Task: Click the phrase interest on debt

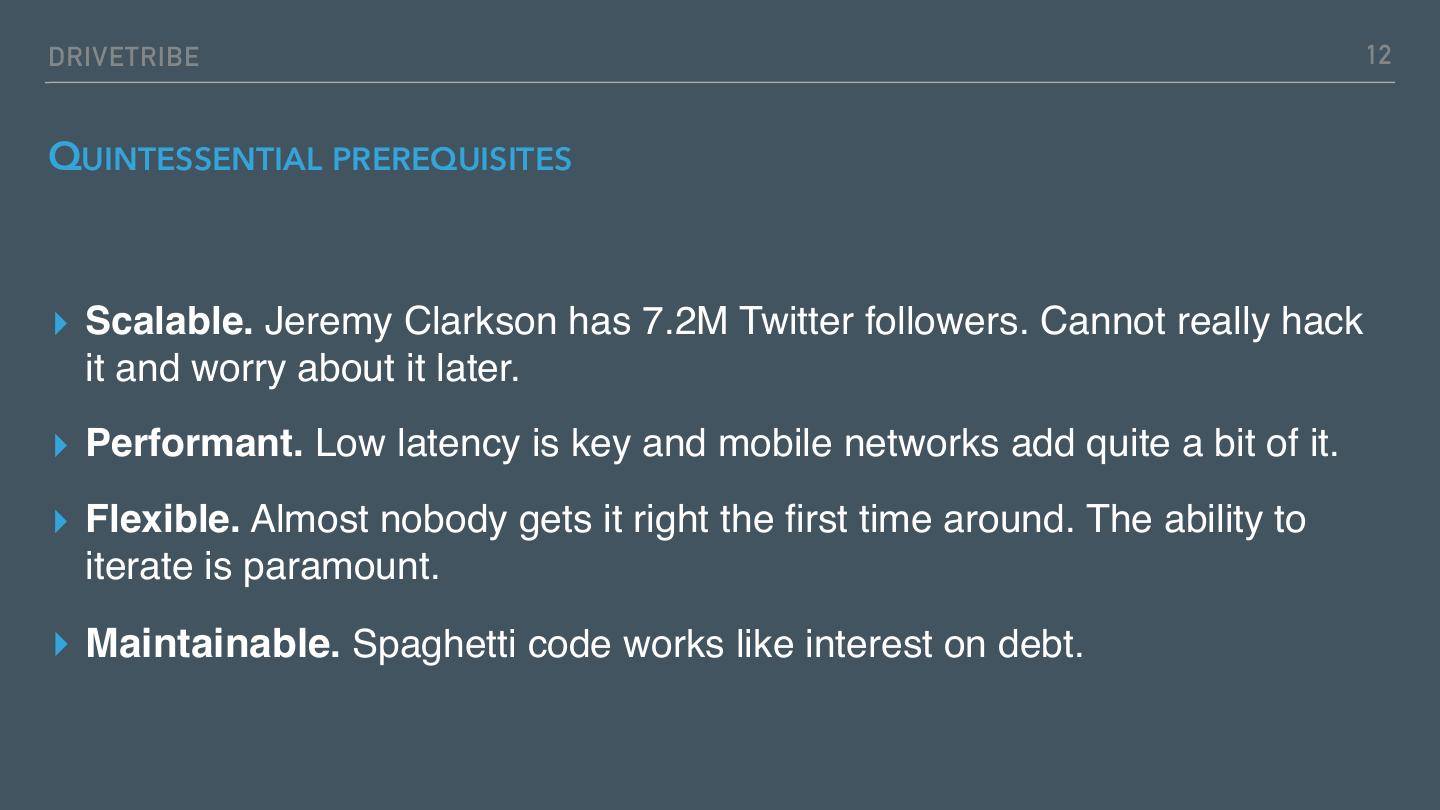Action: pos(944,645)
